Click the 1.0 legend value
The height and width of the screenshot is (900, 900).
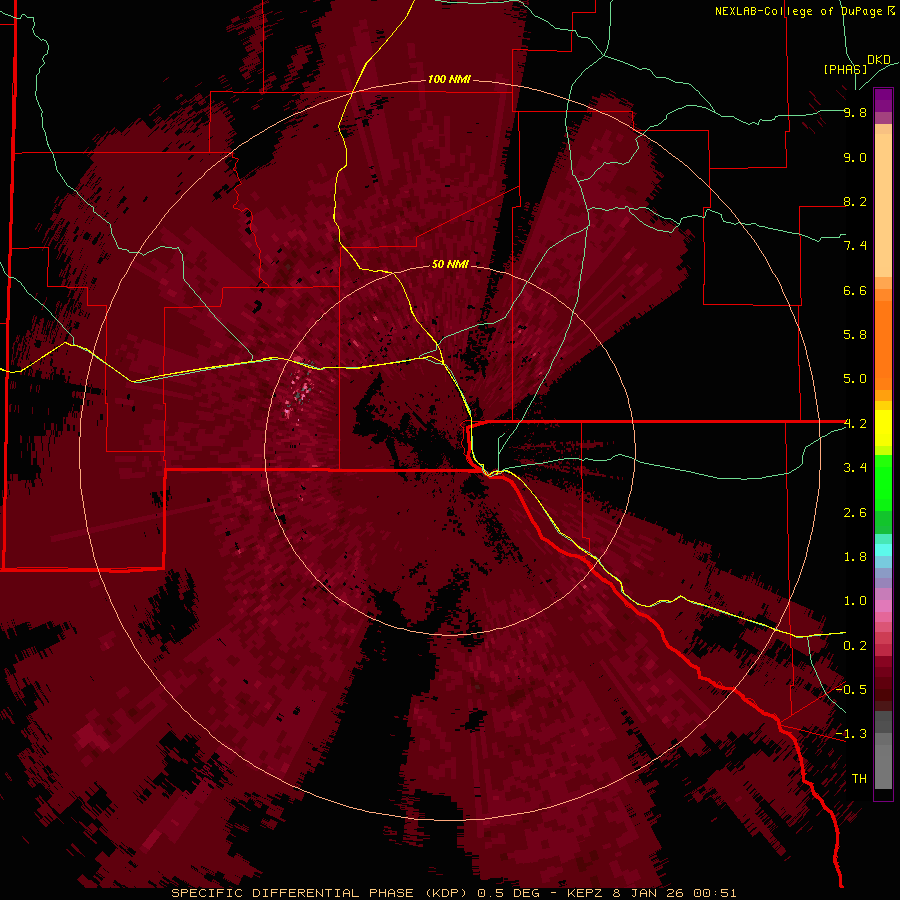855,601
